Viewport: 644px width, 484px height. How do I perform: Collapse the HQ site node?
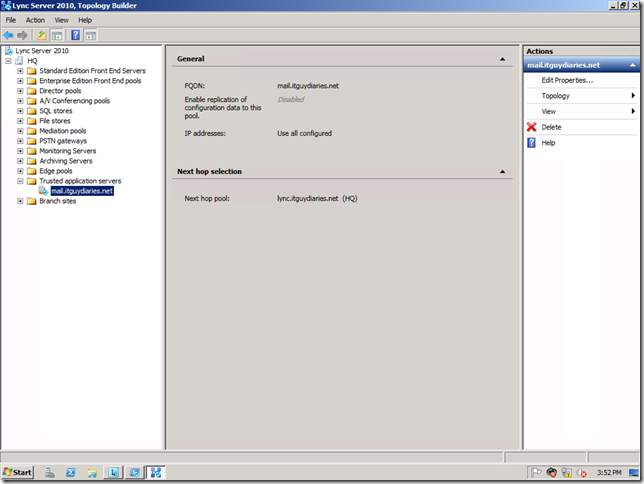coord(8,61)
